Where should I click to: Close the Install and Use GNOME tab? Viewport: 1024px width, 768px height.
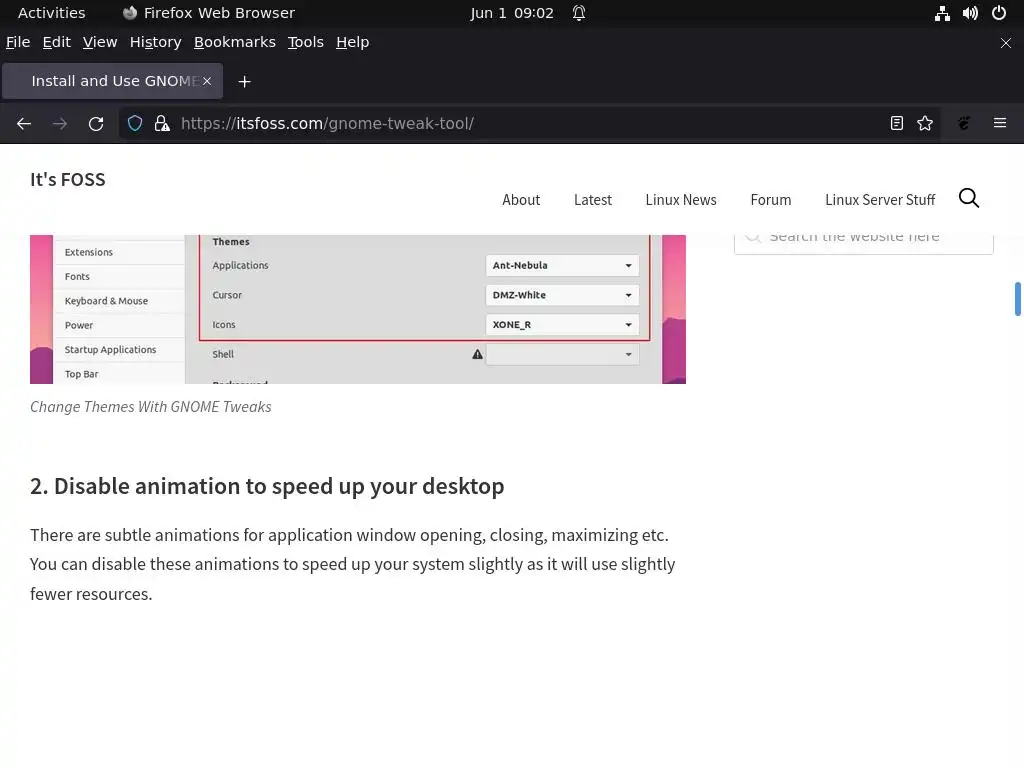tap(207, 81)
